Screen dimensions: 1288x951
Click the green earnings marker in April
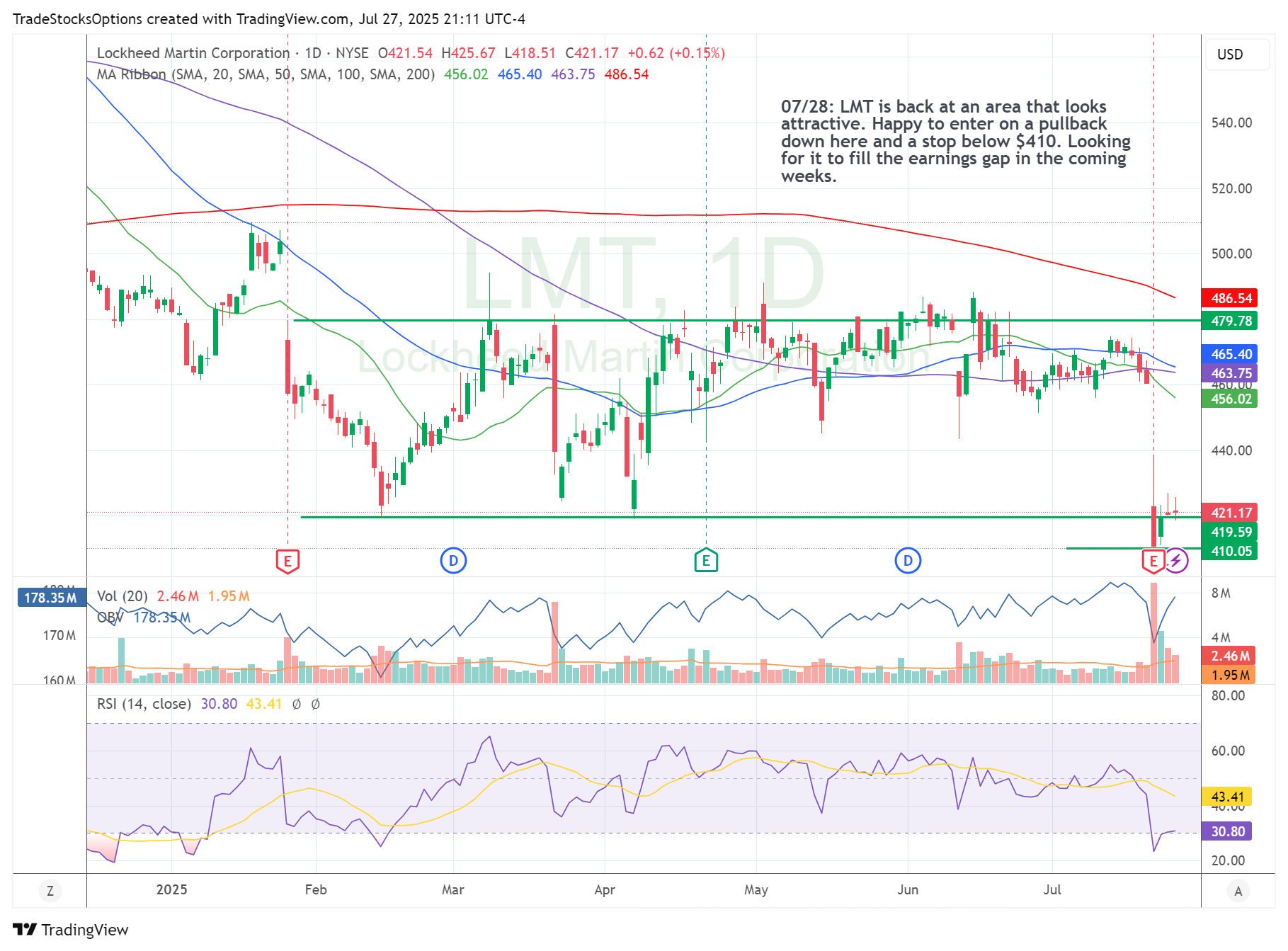click(706, 561)
